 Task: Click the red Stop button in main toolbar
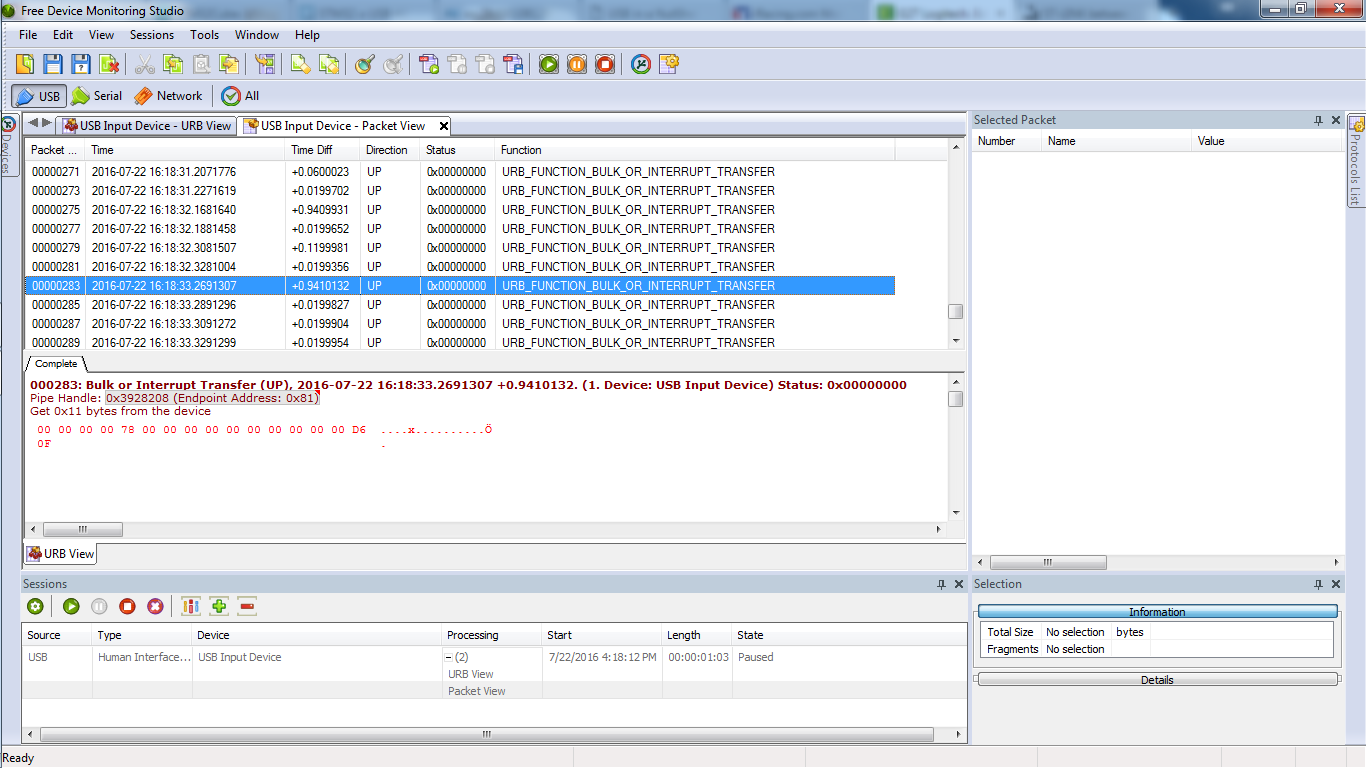(x=605, y=64)
